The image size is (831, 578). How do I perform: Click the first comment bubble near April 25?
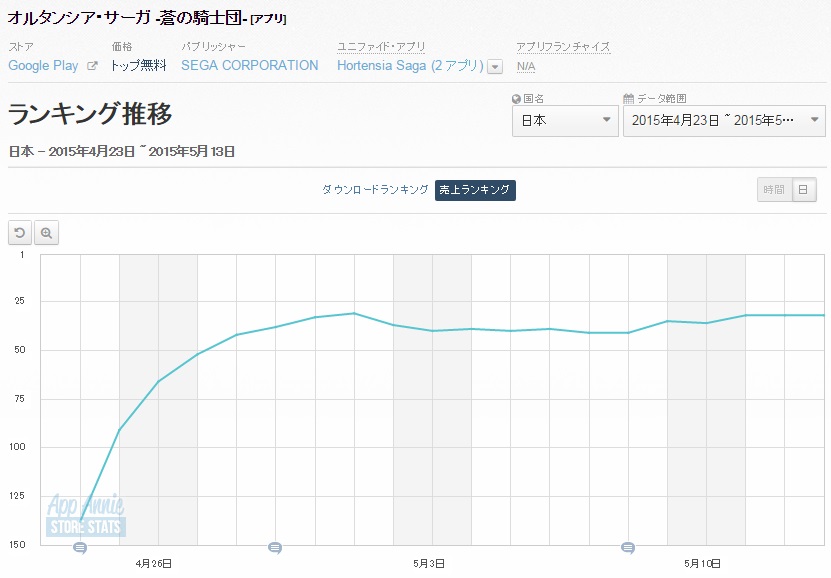point(80,548)
